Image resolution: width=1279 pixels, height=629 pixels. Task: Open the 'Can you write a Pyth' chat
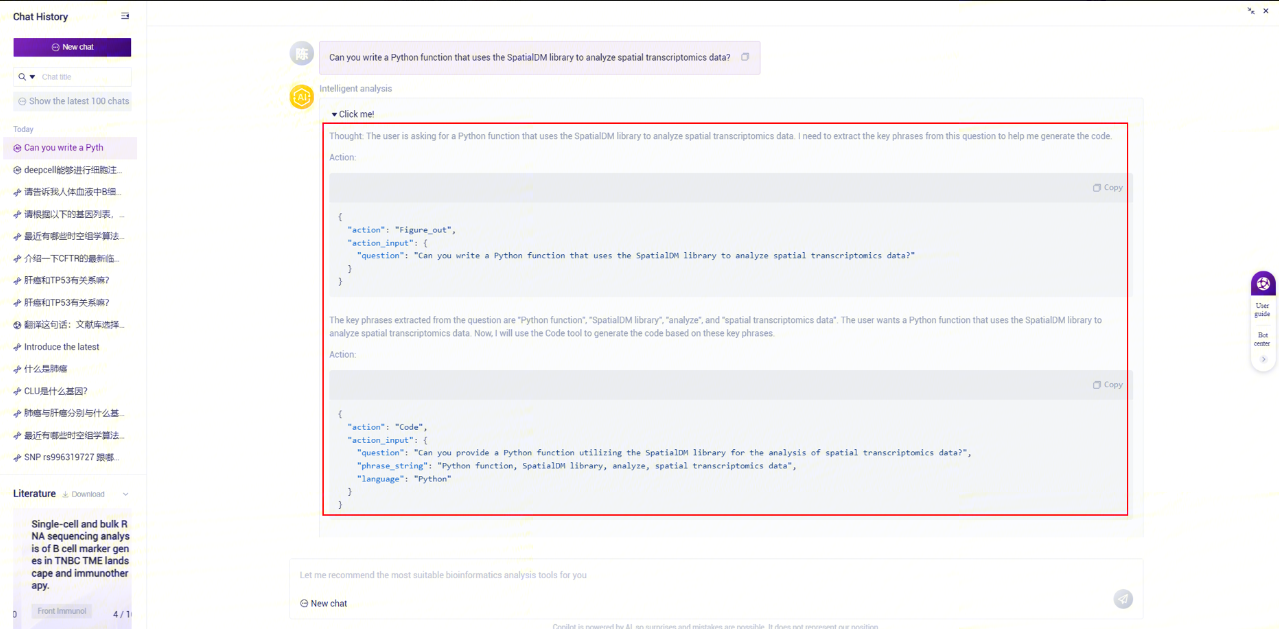[64, 148]
